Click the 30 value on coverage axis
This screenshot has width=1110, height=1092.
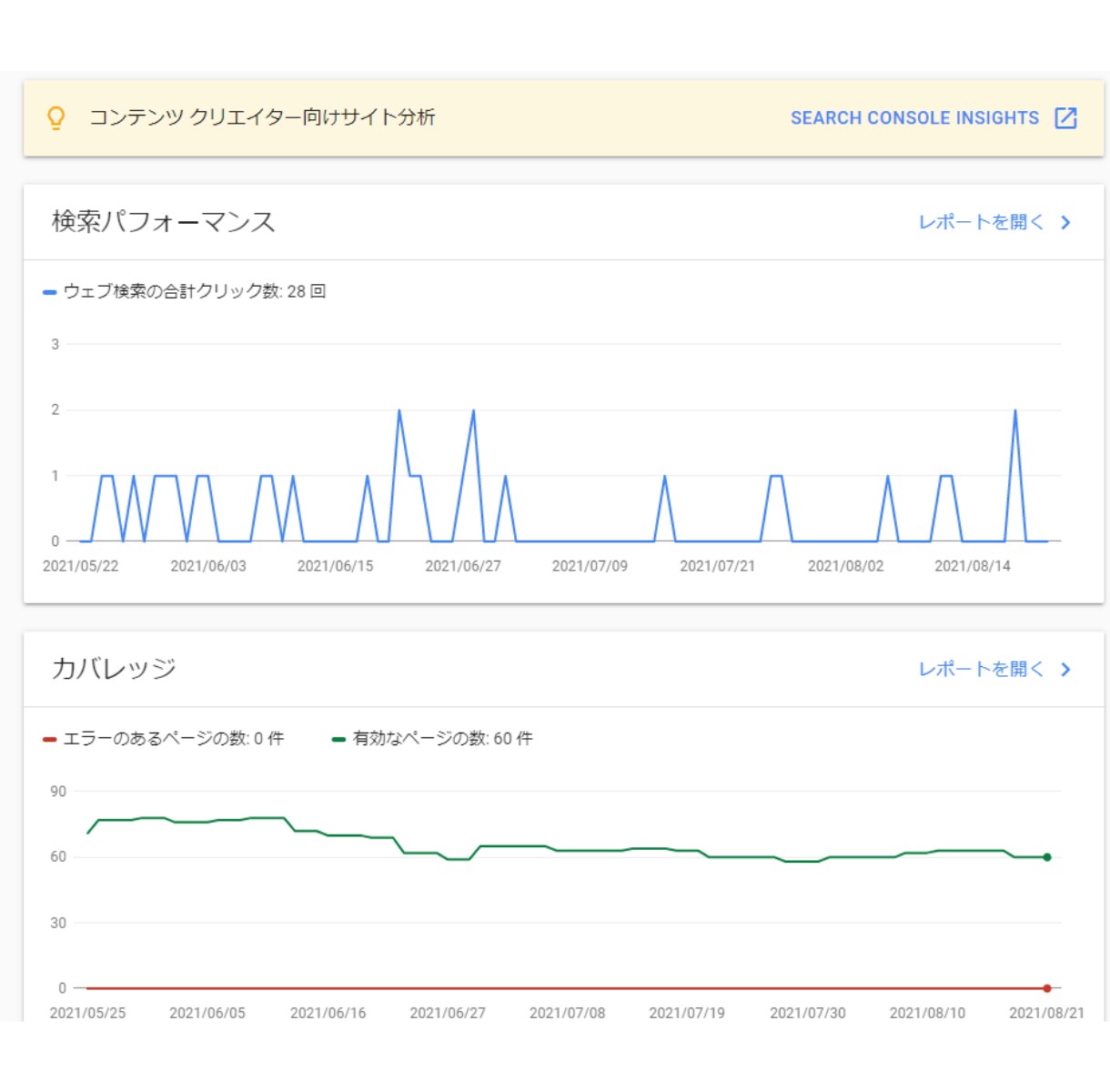pos(58,923)
